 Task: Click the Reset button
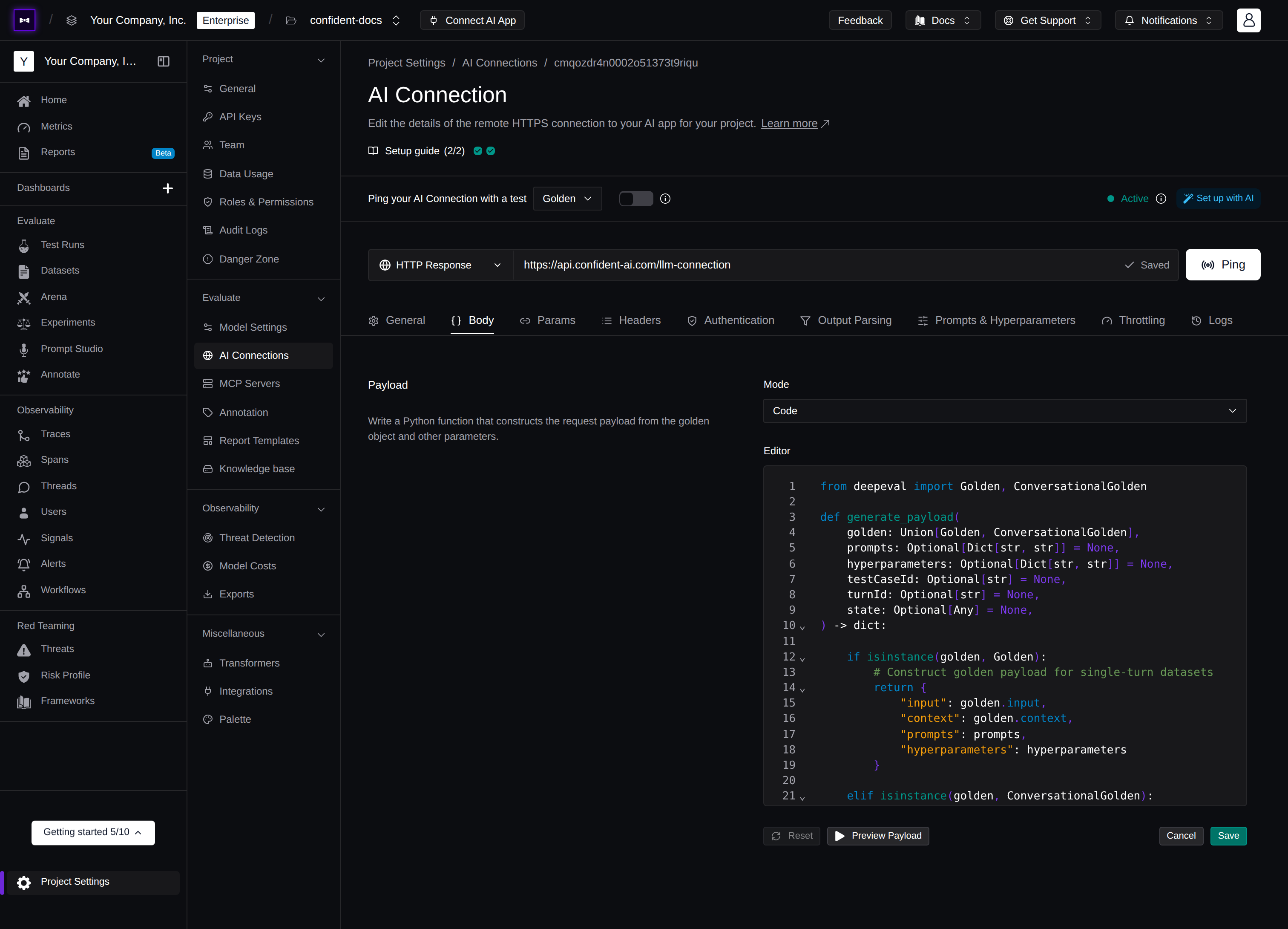click(791, 836)
